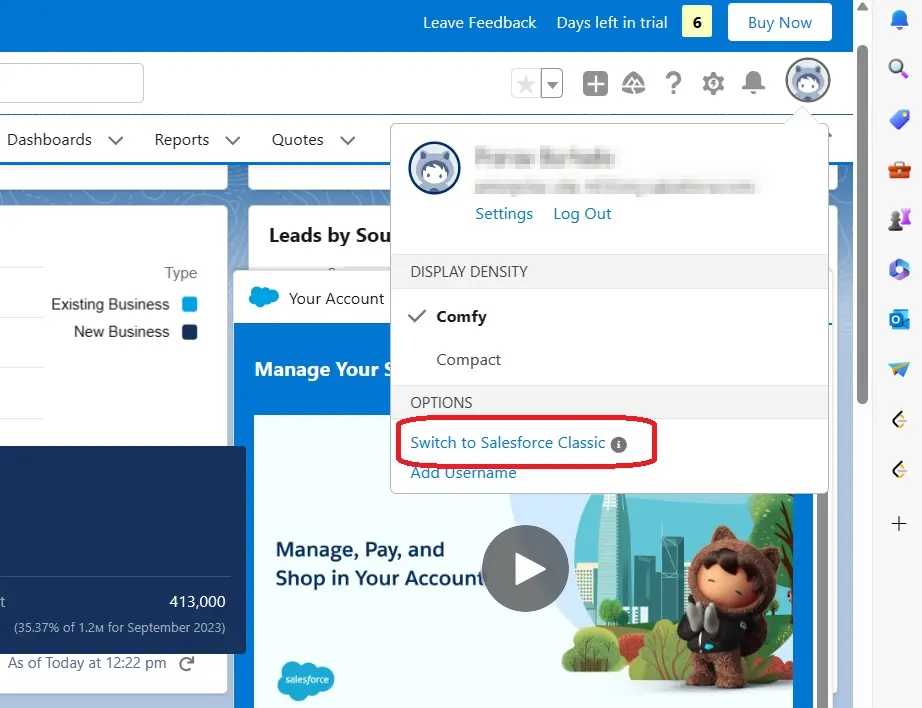The width and height of the screenshot is (922, 708).
Task: Click the Salesforce cloud logo in Your Account
Action: point(263,296)
